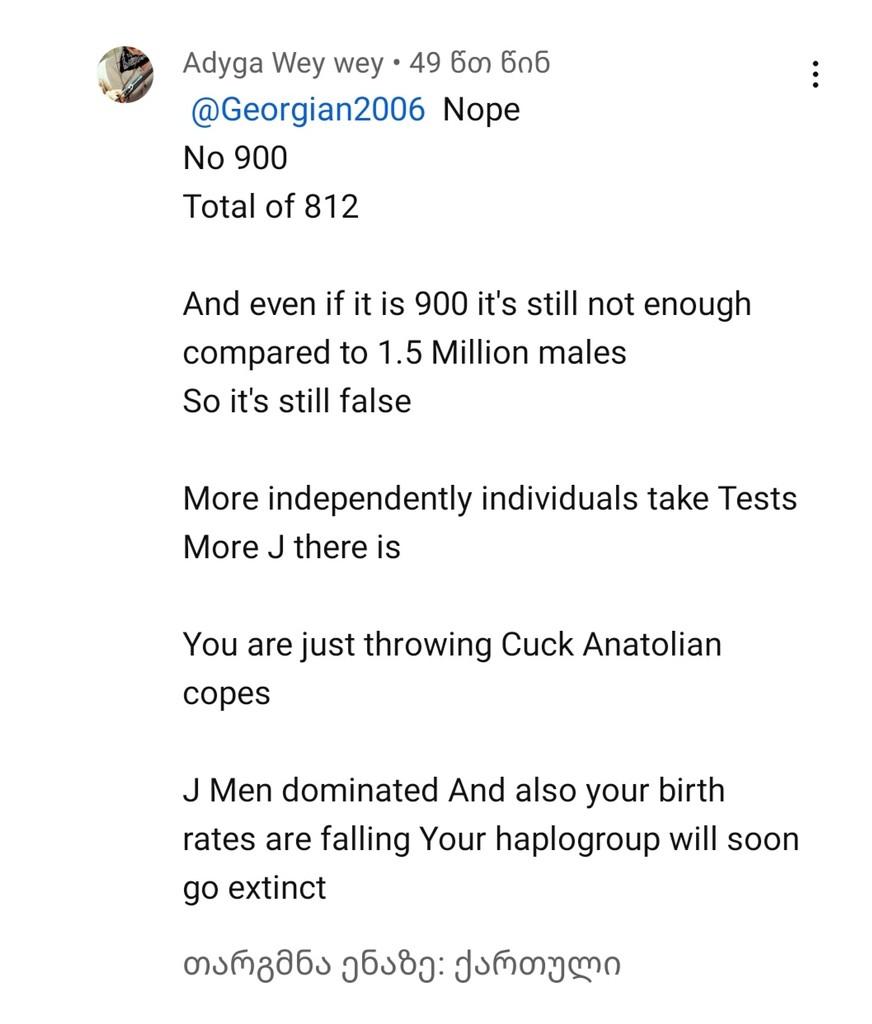The width and height of the screenshot is (872, 1024).
Task: Tap the line No 900
Action: [x=235, y=158]
